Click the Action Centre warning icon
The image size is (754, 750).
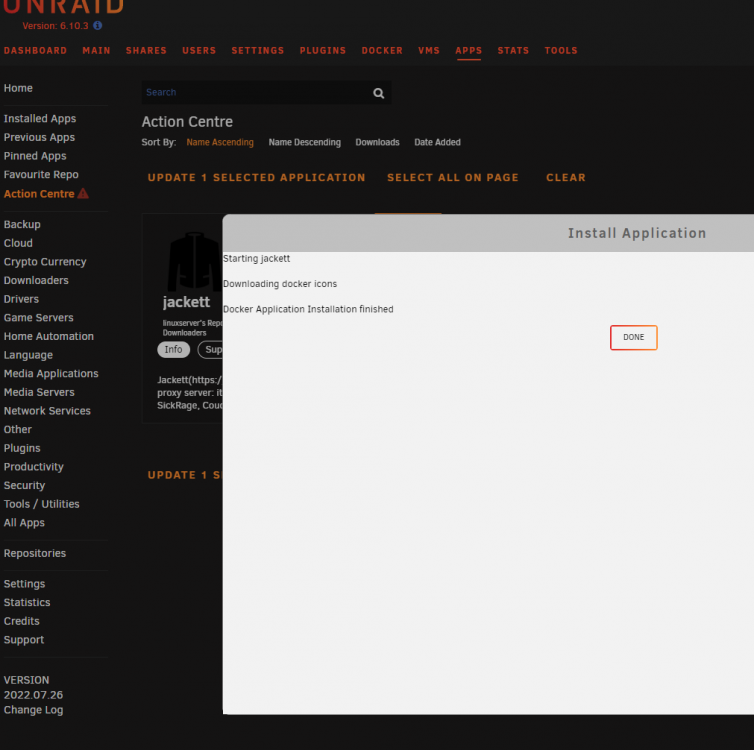click(83, 193)
